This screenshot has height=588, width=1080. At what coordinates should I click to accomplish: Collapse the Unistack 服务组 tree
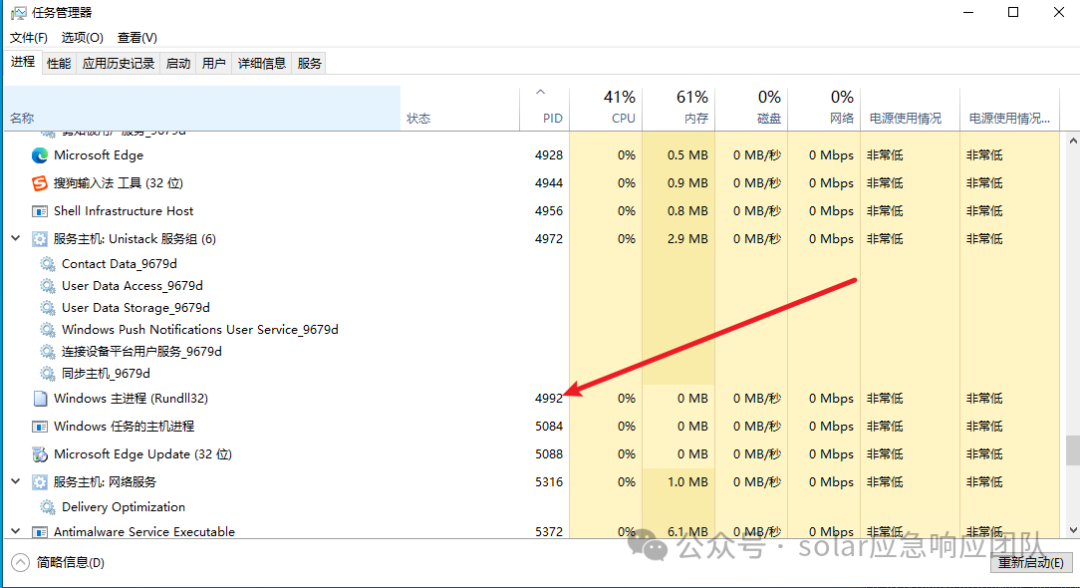pos(15,238)
